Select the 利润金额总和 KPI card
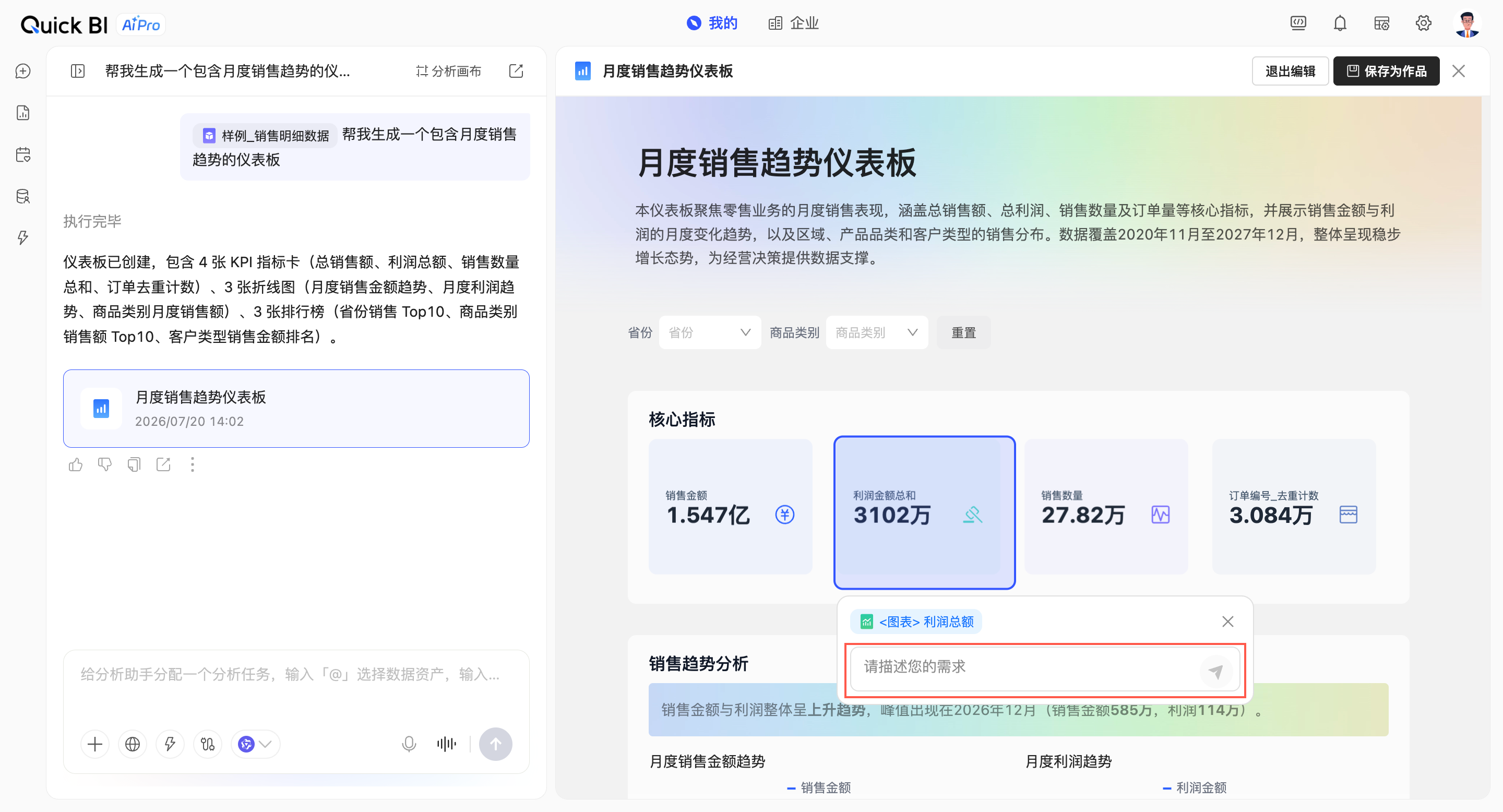 click(924, 512)
